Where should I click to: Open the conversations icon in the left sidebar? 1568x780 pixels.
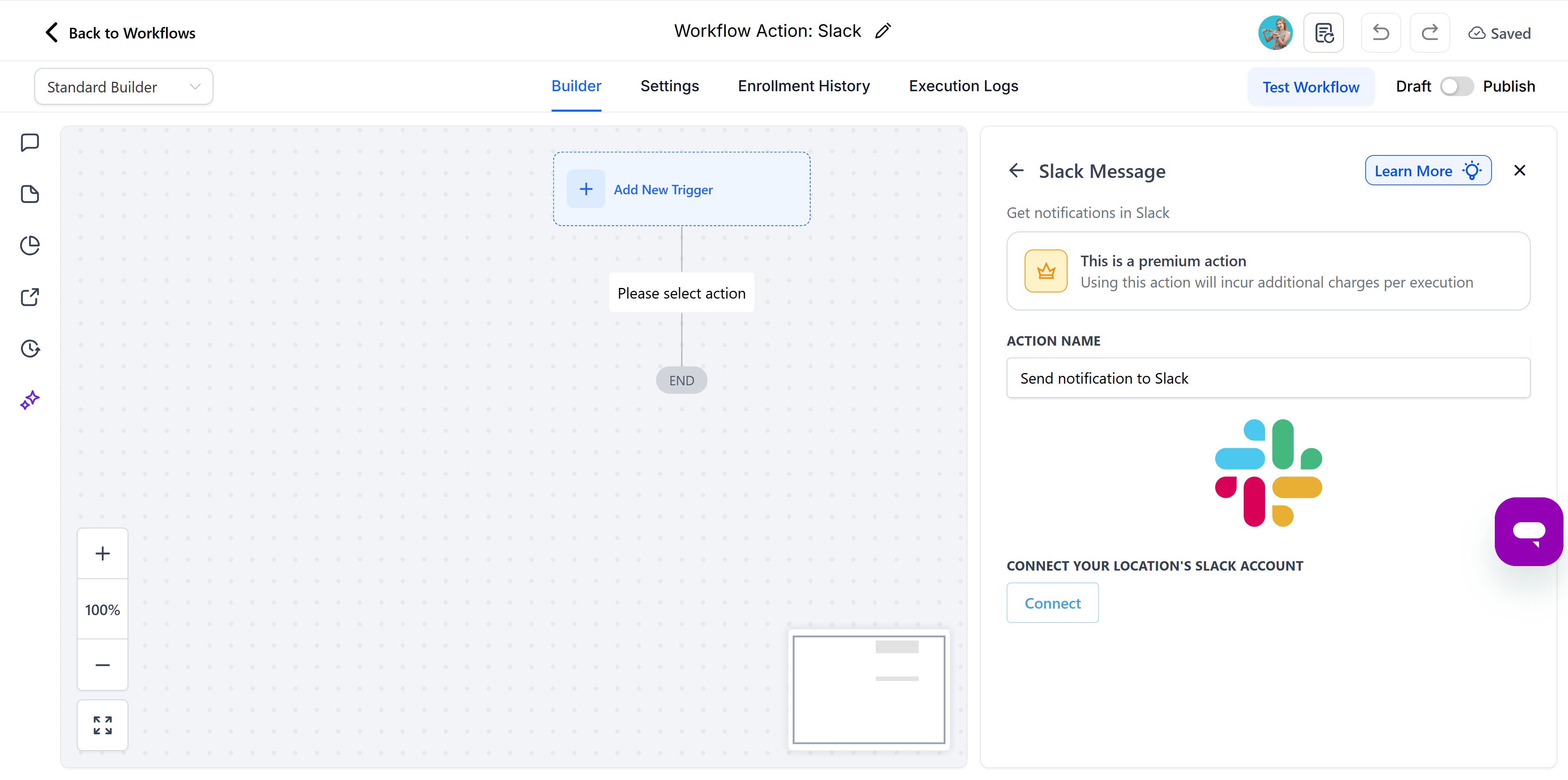(x=29, y=142)
